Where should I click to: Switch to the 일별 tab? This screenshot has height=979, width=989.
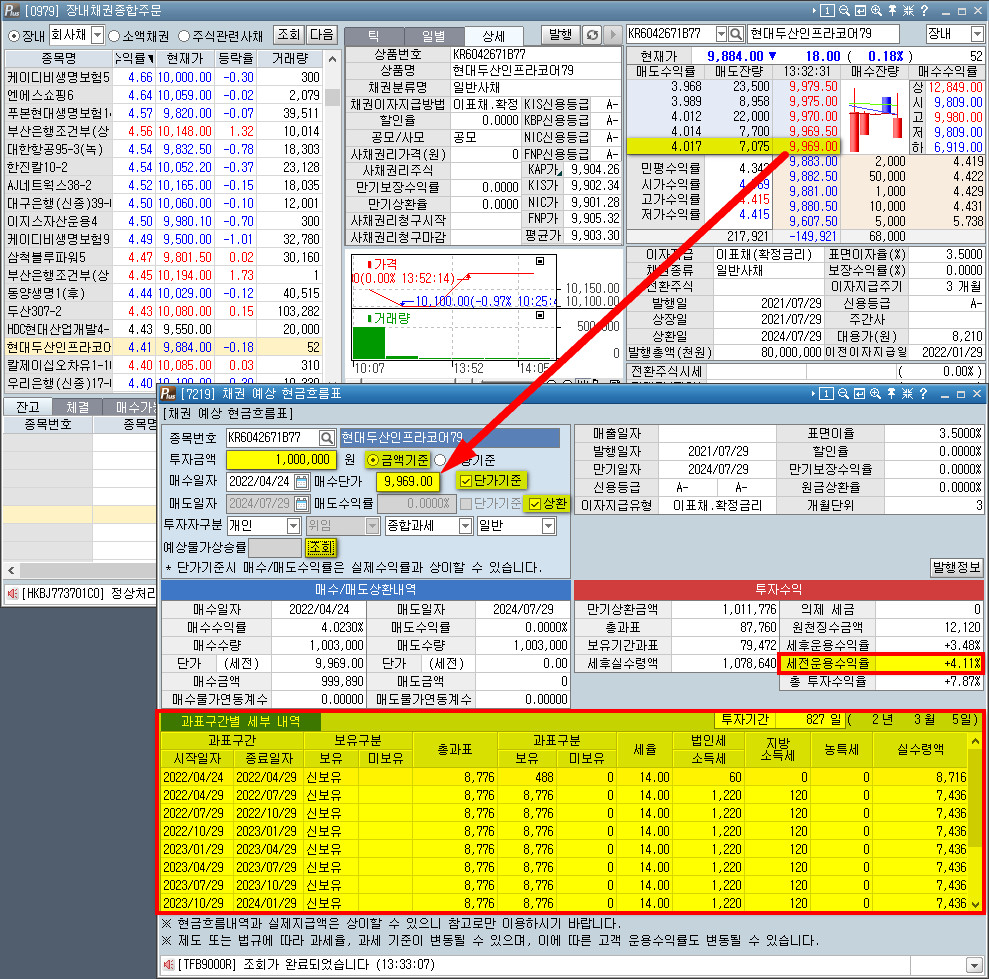[433, 37]
